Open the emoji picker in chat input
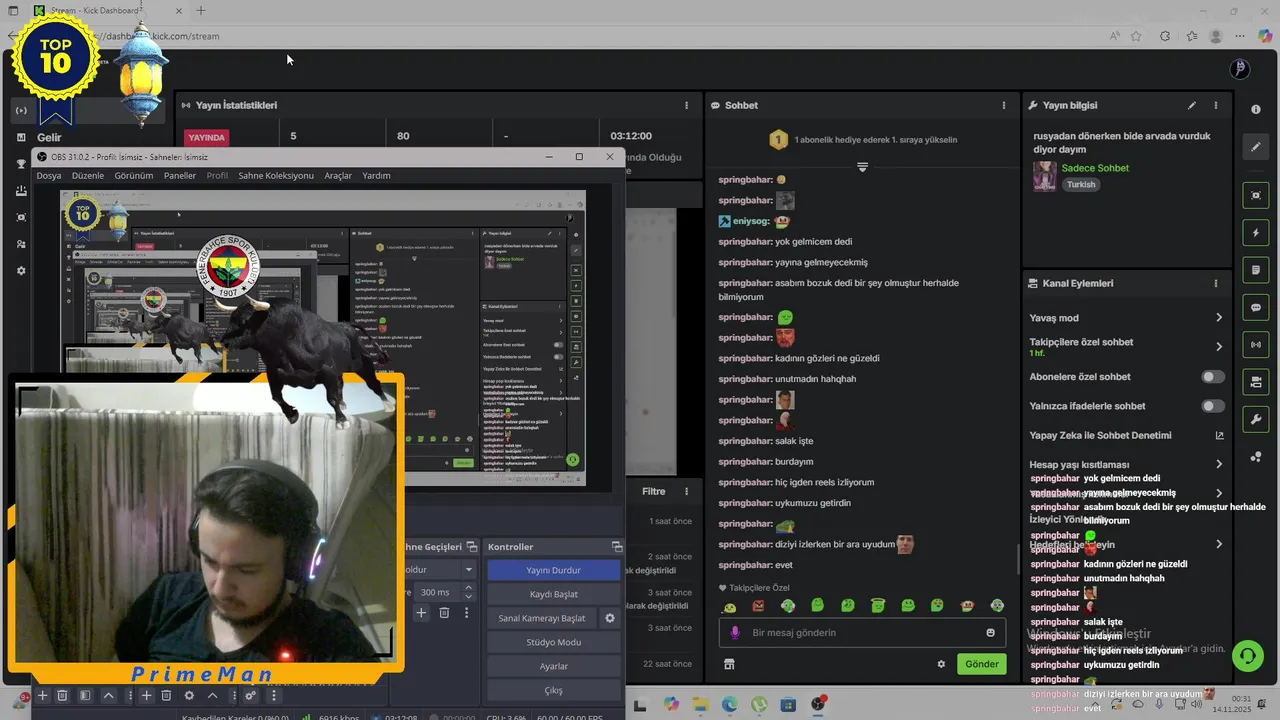 pyautogui.click(x=991, y=632)
